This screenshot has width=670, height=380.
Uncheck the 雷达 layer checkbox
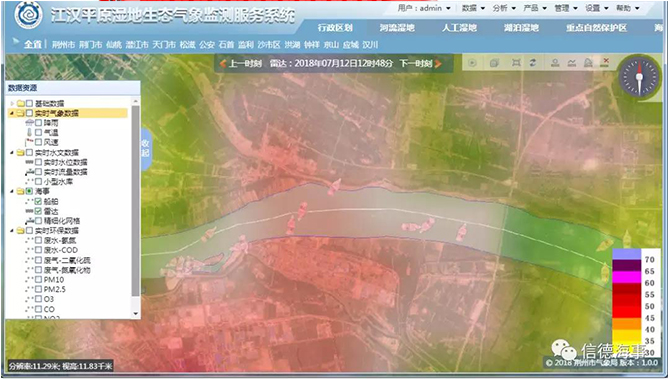pyautogui.click(x=38, y=211)
